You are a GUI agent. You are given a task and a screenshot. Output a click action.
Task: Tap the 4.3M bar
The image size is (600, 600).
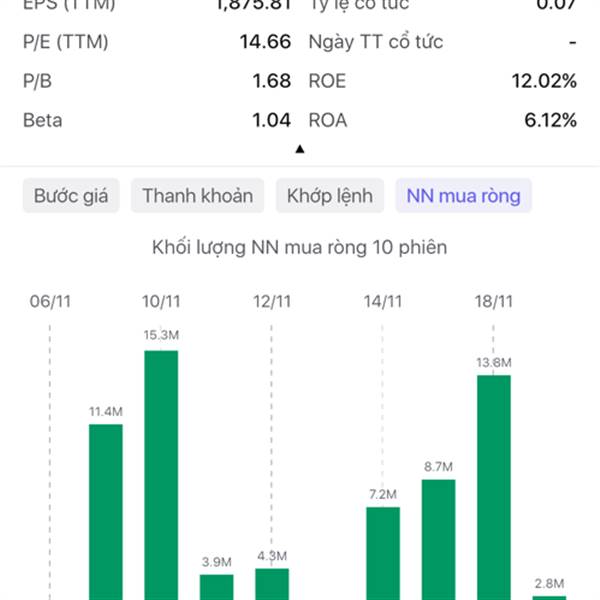click(272, 584)
